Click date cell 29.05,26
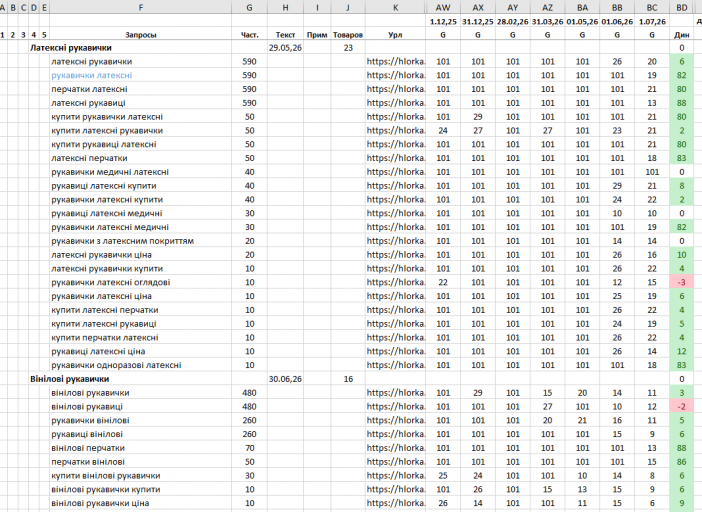Image resolution: width=702 pixels, height=512 pixels. 285,48
